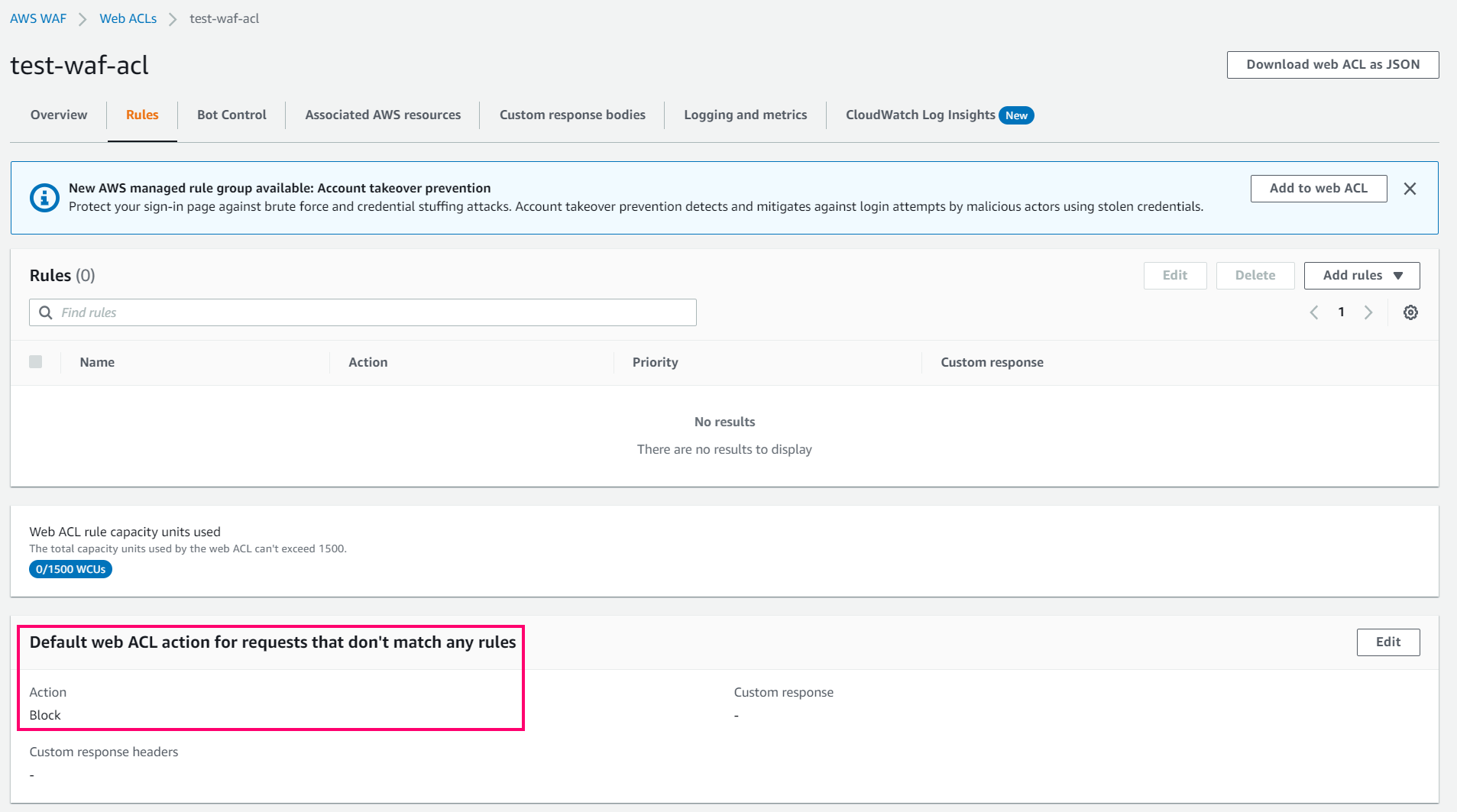1457x812 pixels.
Task: Select the Rules tab
Action: point(142,115)
